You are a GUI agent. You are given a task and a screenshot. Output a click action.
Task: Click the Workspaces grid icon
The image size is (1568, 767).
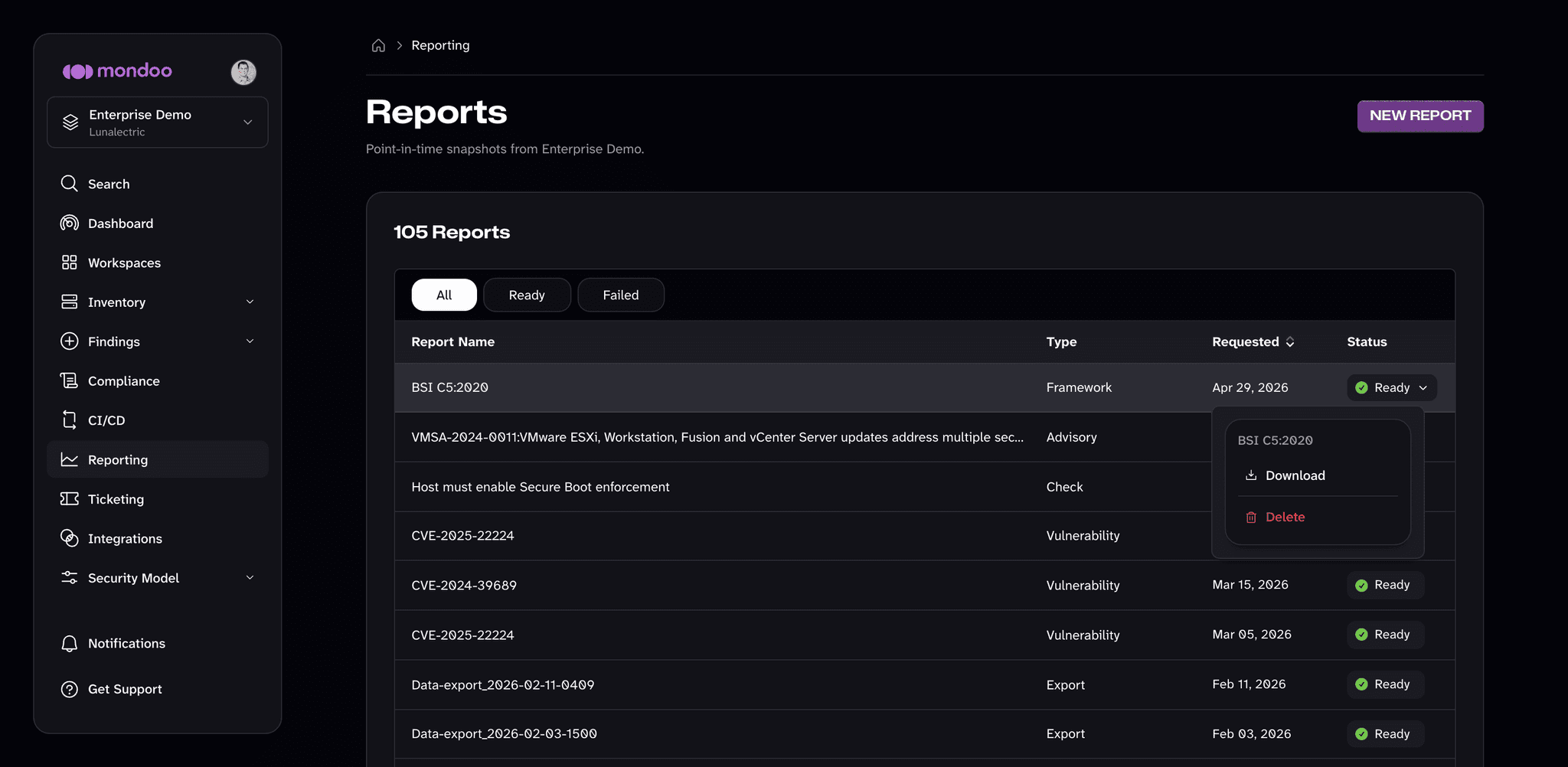(70, 263)
